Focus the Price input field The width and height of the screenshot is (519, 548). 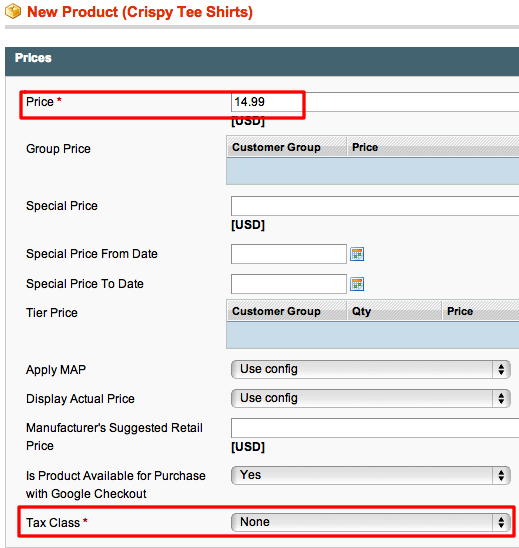tap(375, 102)
